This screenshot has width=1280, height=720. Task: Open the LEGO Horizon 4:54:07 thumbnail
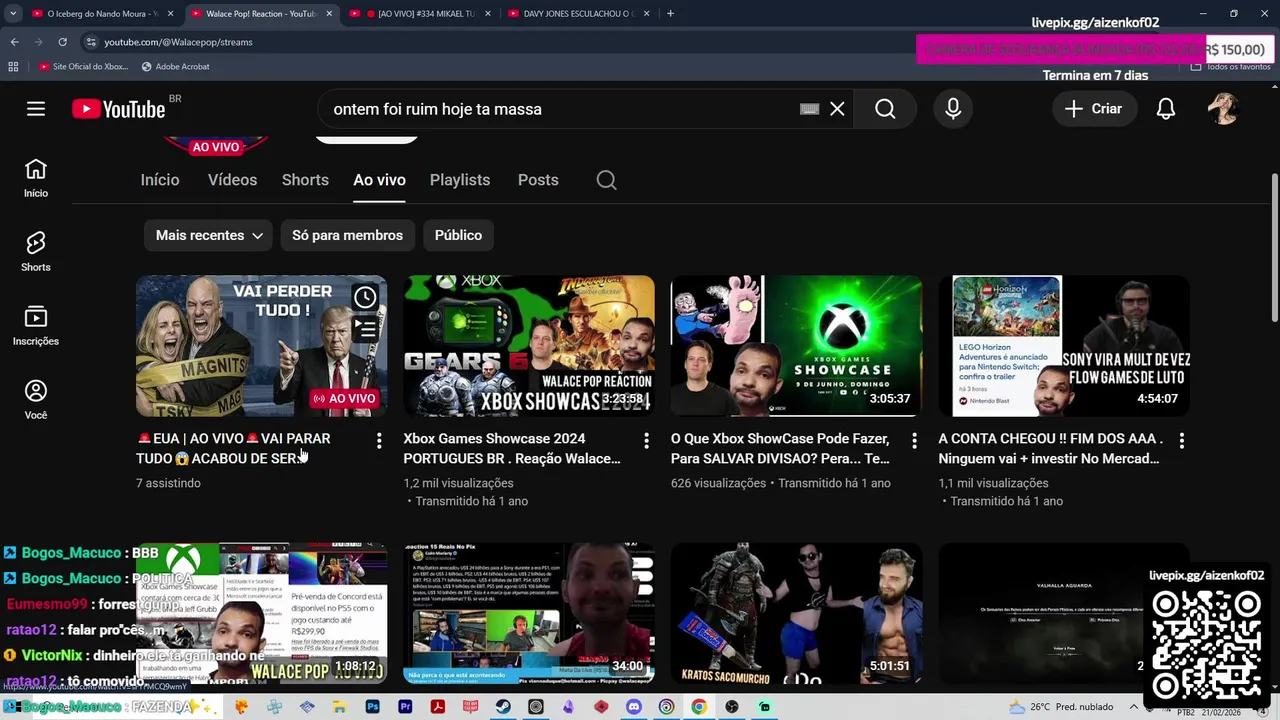pos(1064,346)
